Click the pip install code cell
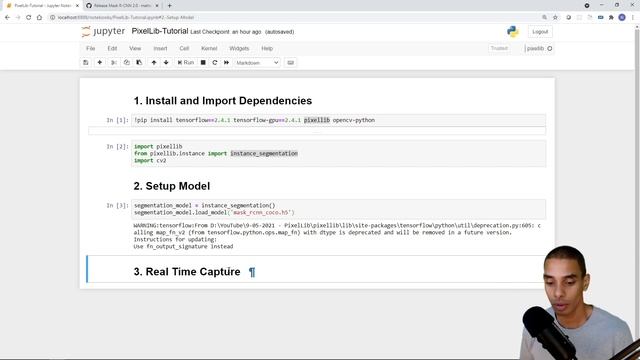640x360 pixels. click(x=338, y=120)
